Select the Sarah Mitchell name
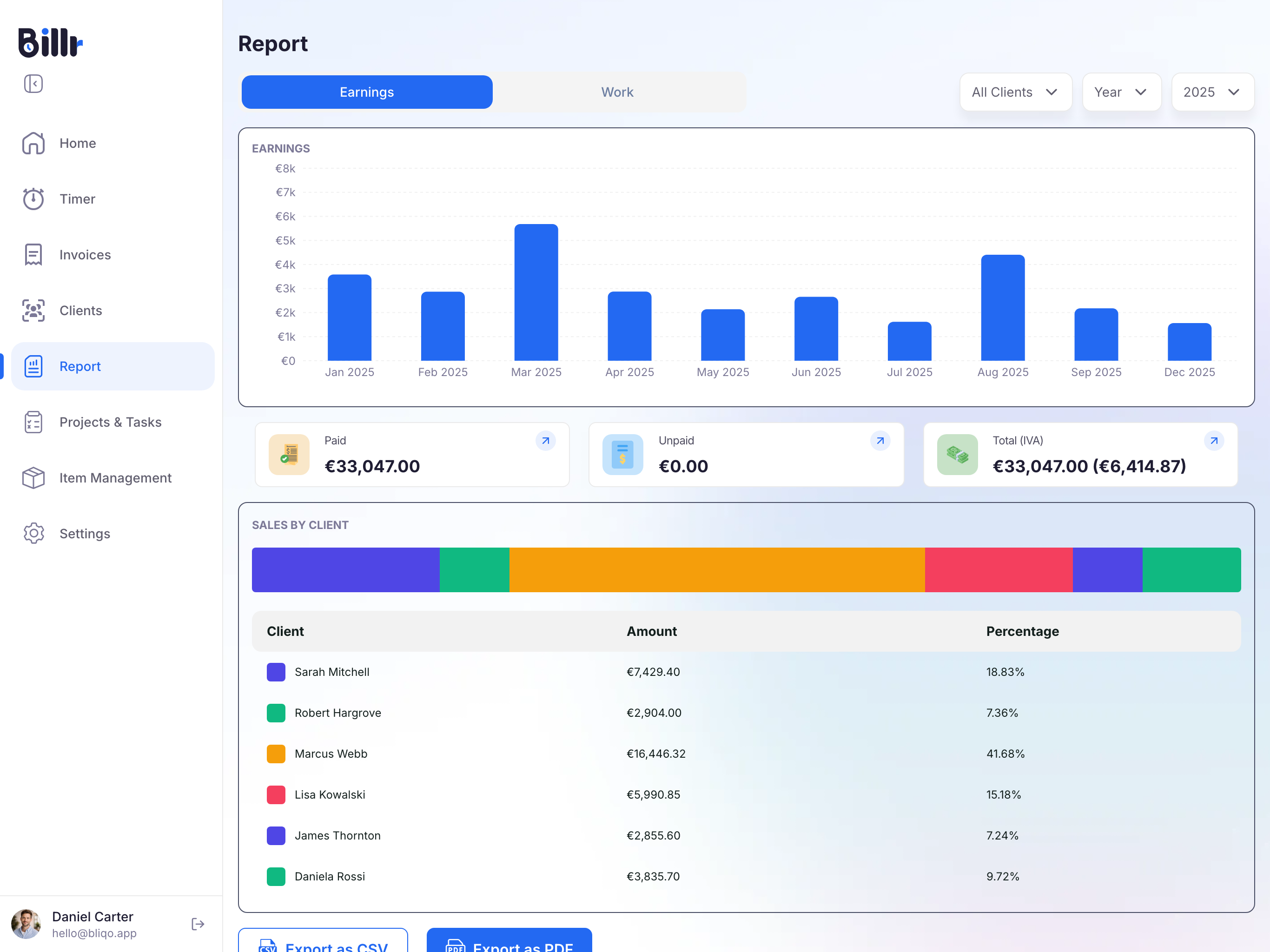 click(x=332, y=672)
